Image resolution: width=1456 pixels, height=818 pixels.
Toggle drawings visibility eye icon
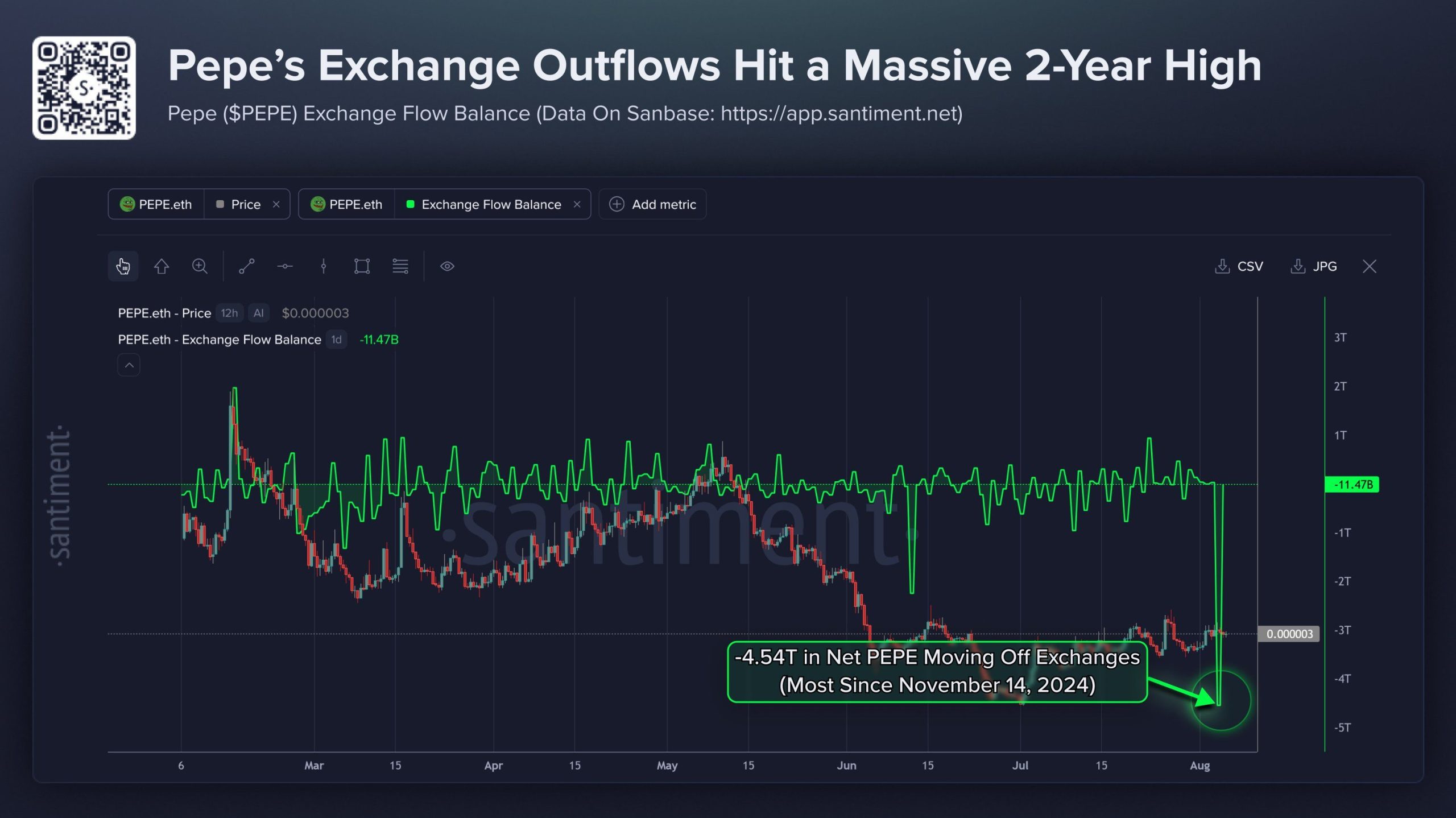[x=447, y=266]
